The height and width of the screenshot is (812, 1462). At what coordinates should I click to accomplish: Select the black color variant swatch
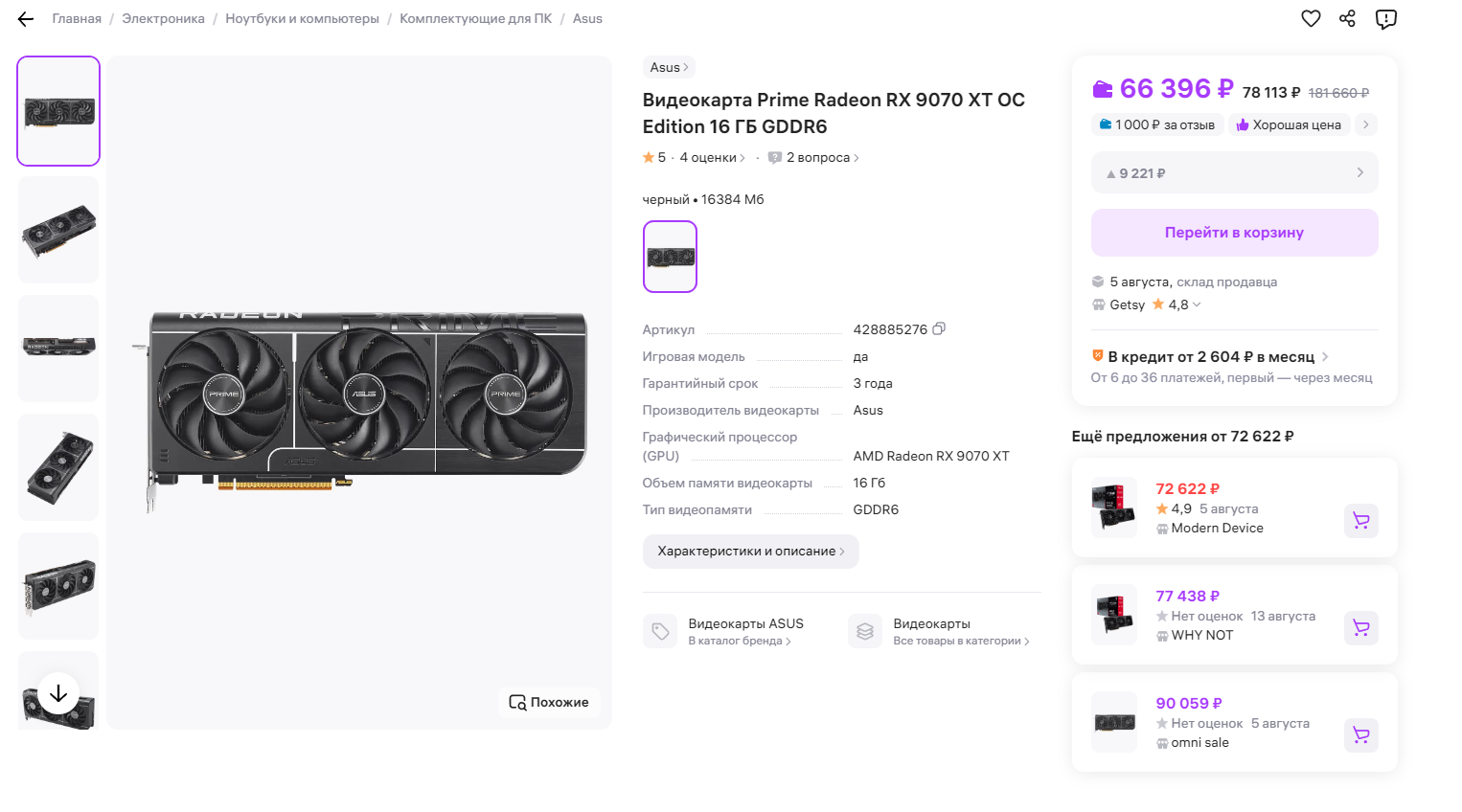pyautogui.click(x=670, y=257)
